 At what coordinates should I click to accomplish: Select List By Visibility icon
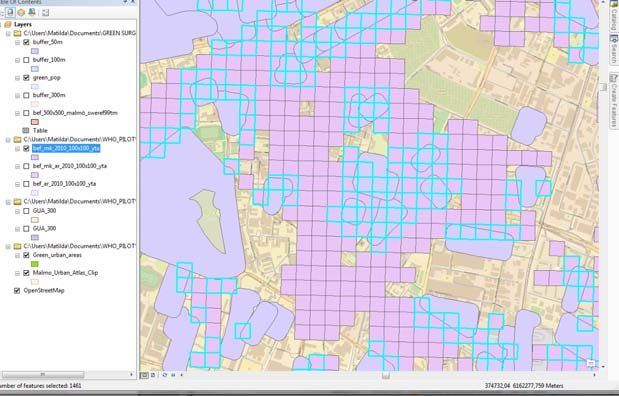pyautogui.click(x=32, y=13)
